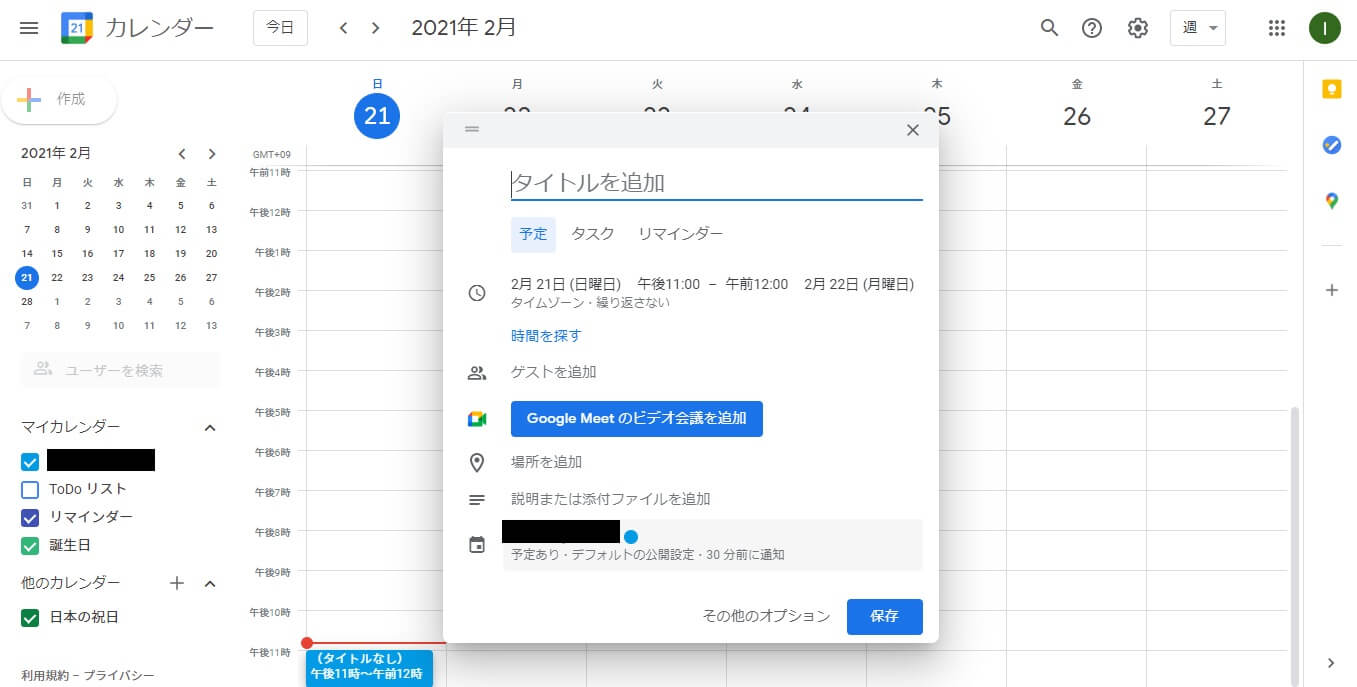This screenshot has width=1357, height=687.
Task: Switch to the リマインダー tab
Action: (680, 234)
